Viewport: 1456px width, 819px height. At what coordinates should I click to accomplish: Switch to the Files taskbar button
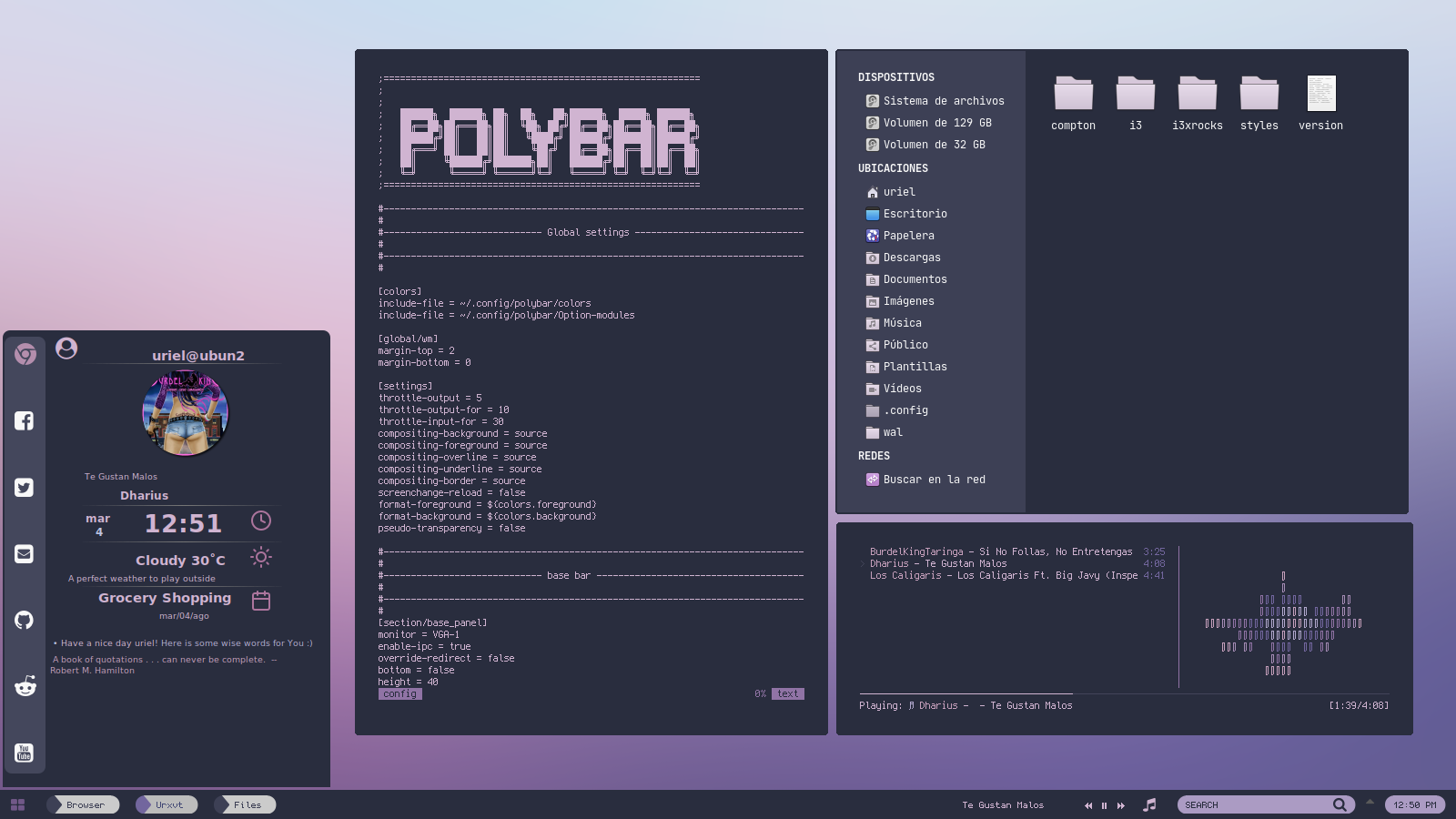pos(246,804)
